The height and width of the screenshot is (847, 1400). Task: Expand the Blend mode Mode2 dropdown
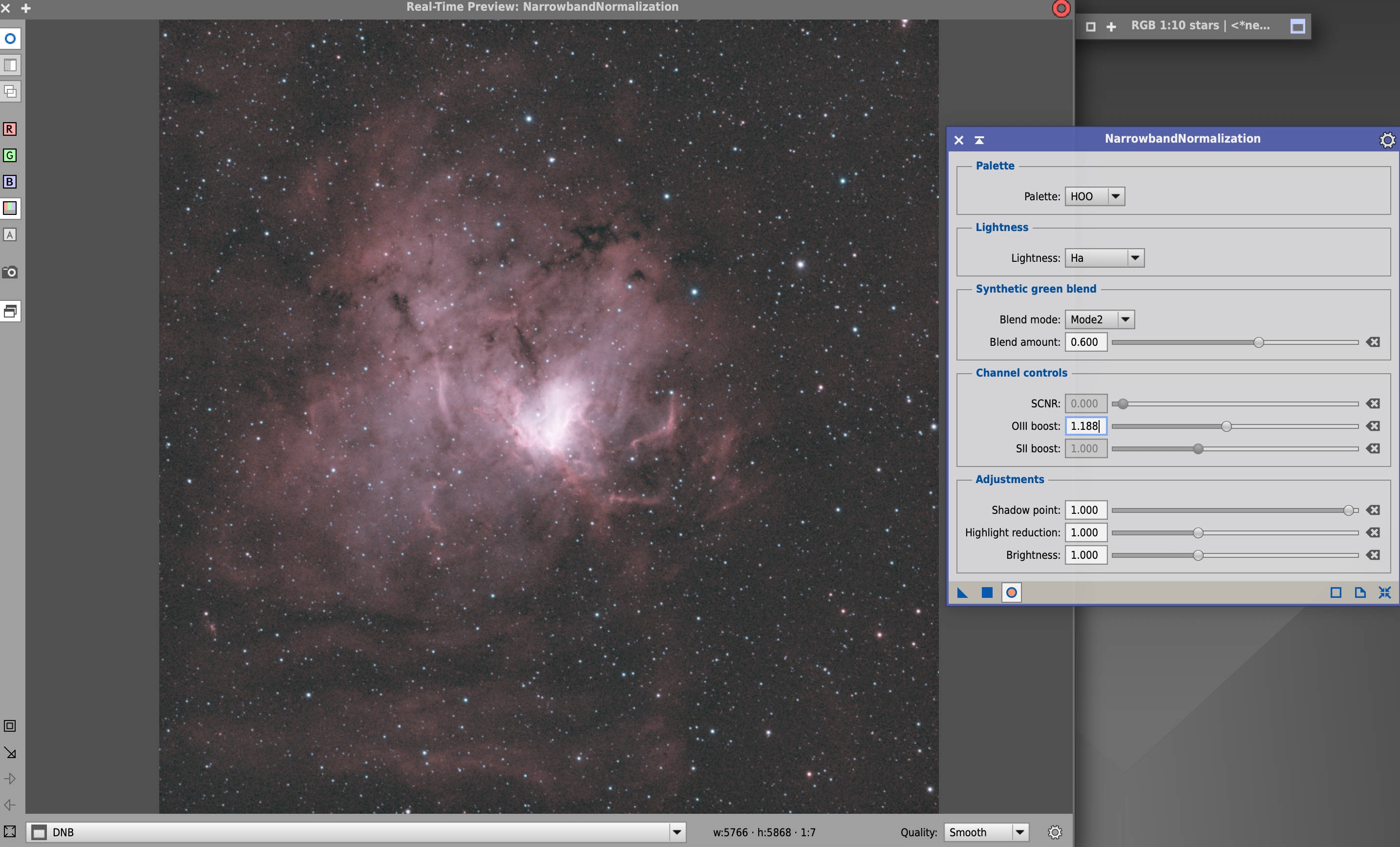(1100, 319)
